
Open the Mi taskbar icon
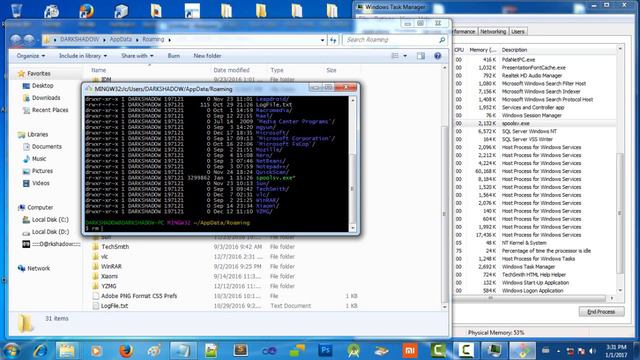[409, 351]
